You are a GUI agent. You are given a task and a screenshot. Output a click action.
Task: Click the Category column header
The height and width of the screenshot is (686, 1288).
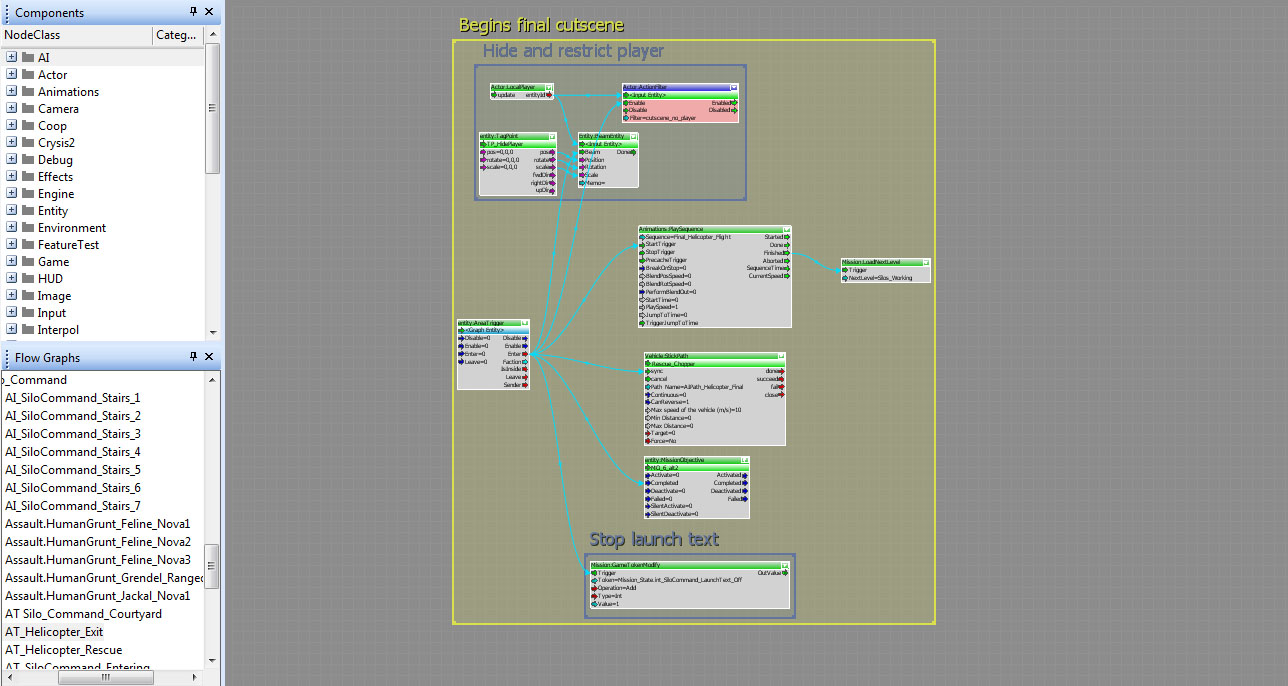coord(176,35)
